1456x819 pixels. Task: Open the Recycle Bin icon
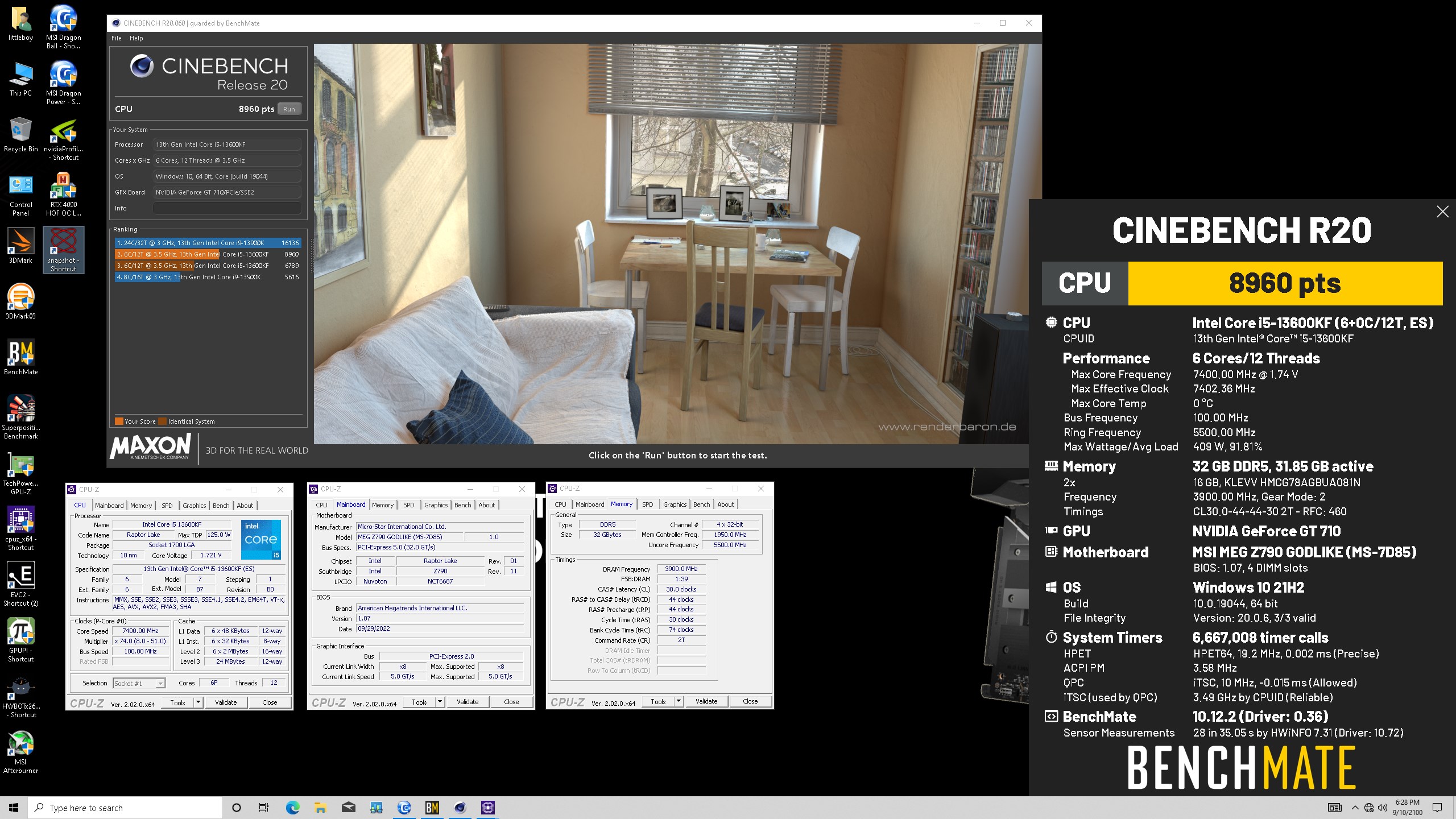click(20, 135)
